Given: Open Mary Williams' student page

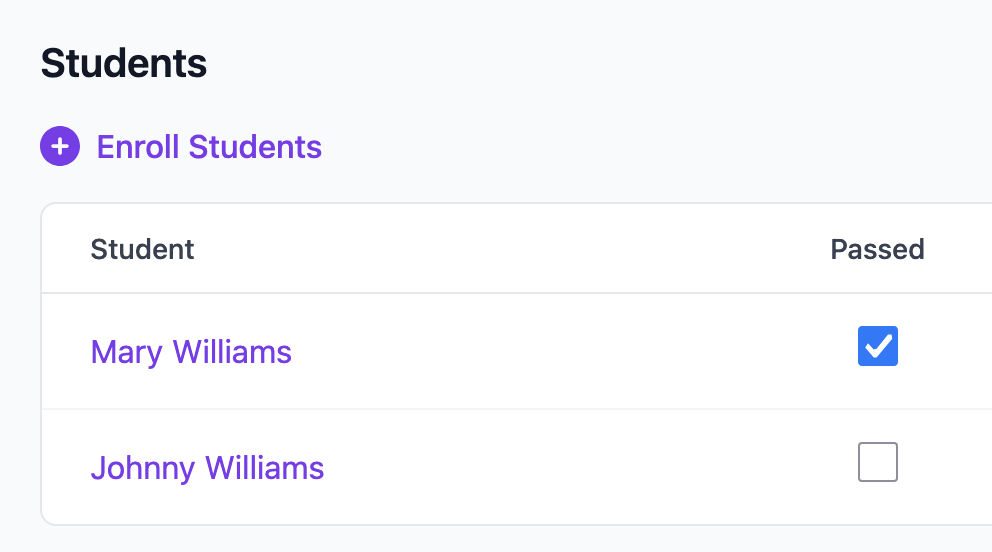Looking at the screenshot, I should coord(191,352).
